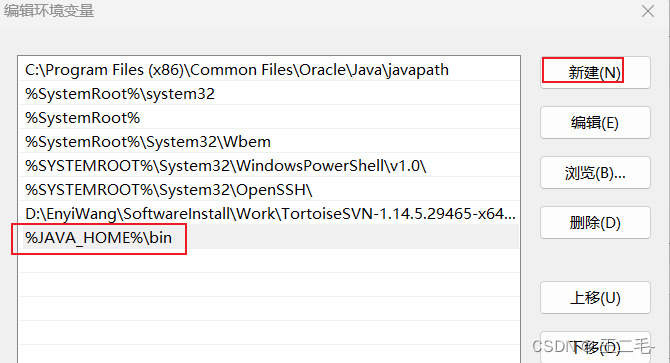Select the plain %SystemRoot% entry
Screen dimensions: 670x363
tap(269, 117)
